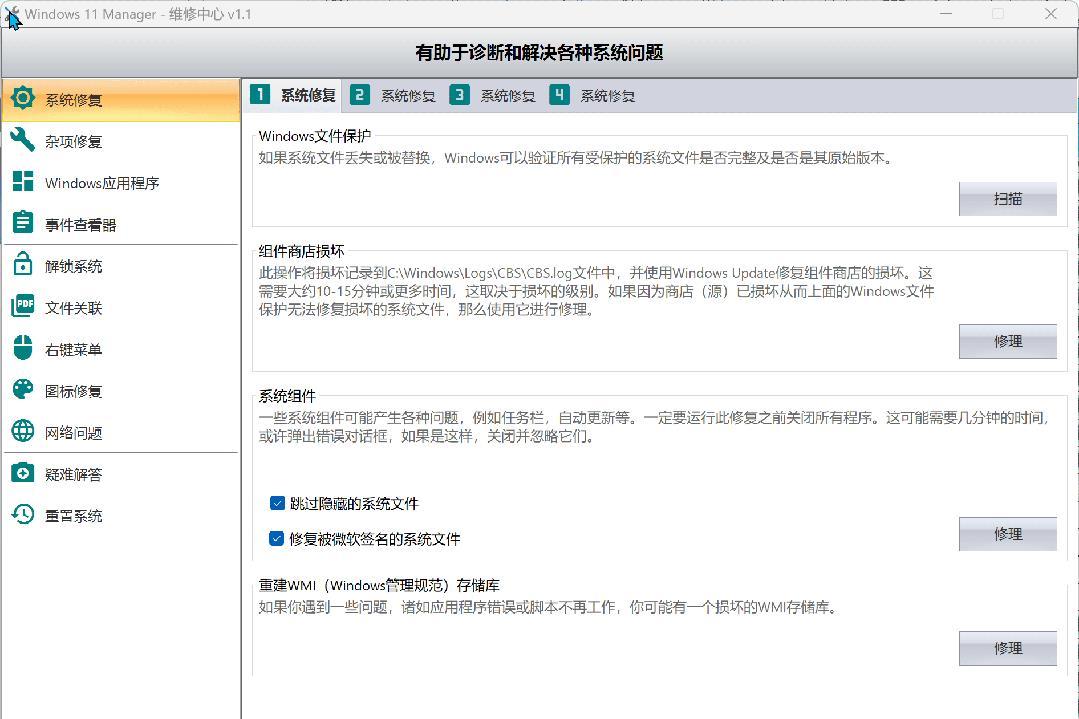This screenshot has width=1079, height=719.
Task: Click 修理 button for 重建WMI存储库
Action: click(x=1007, y=648)
